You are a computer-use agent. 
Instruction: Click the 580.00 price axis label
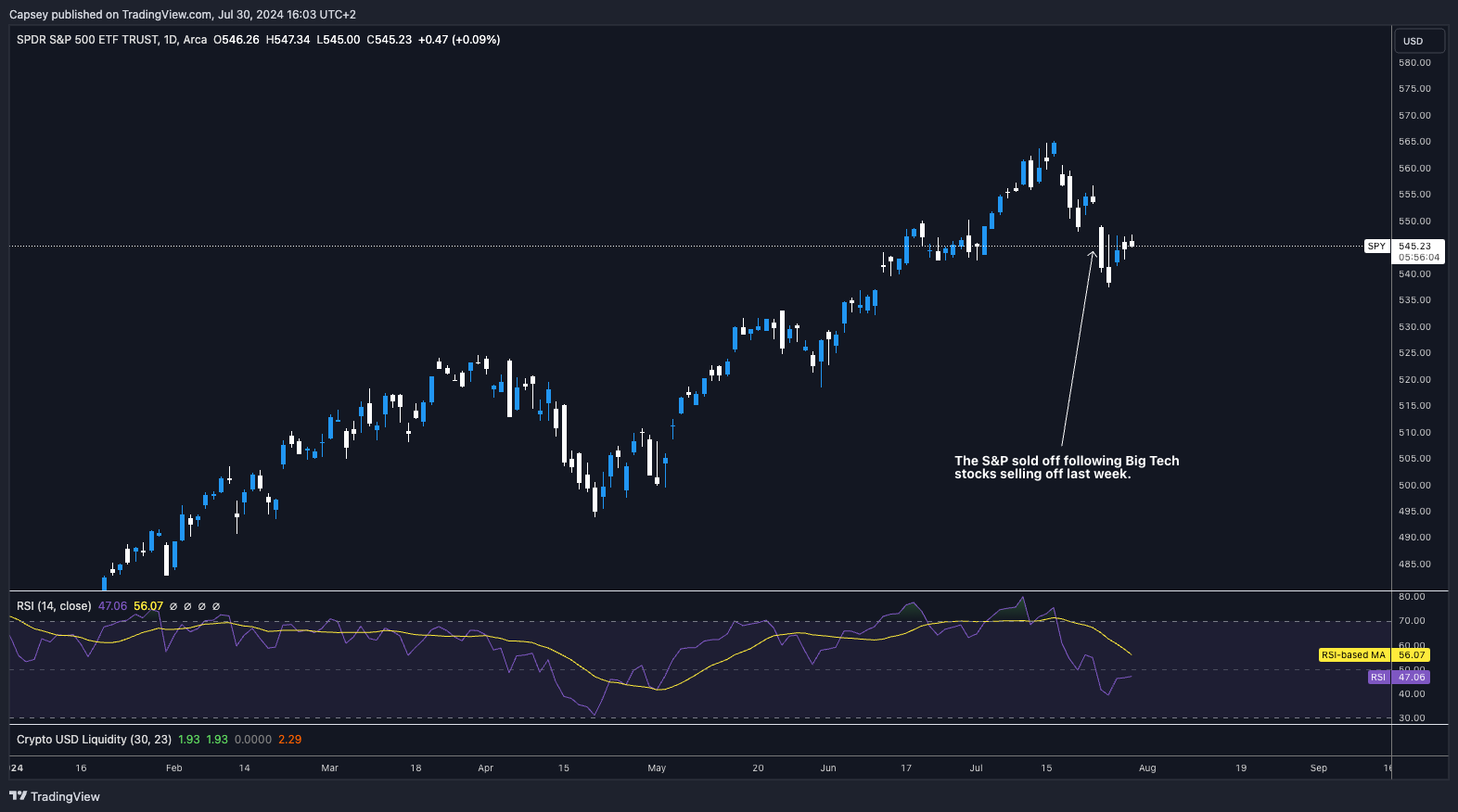(x=1414, y=63)
